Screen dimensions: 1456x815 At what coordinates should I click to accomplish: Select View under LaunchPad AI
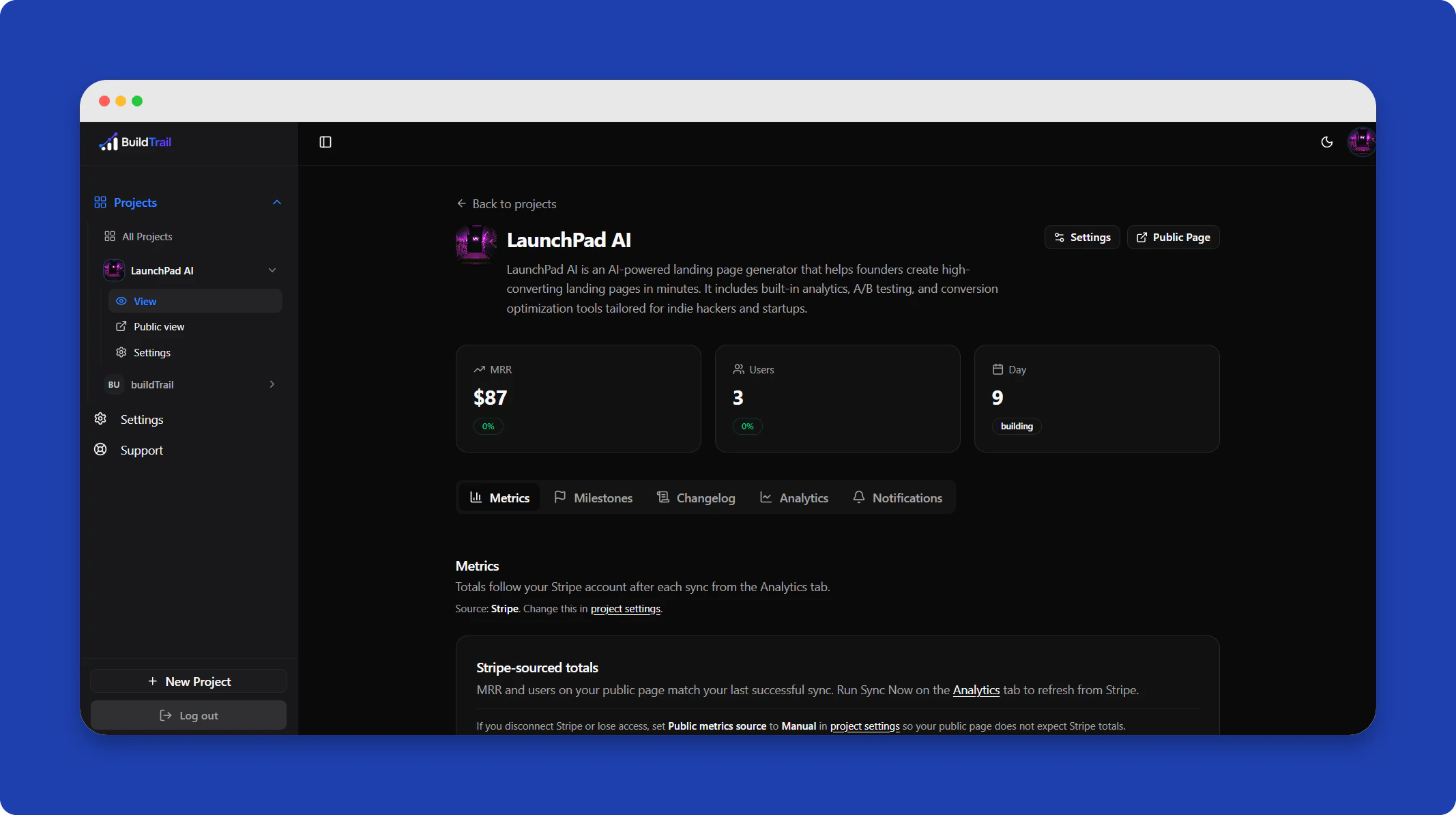[195, 301]
